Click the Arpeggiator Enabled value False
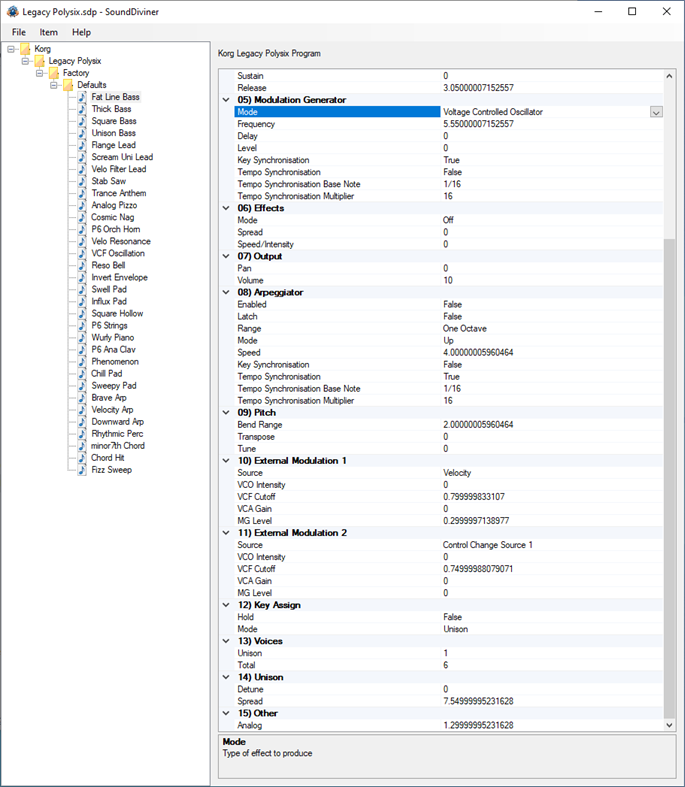This screenshot has height=787, width=685. 453,305
